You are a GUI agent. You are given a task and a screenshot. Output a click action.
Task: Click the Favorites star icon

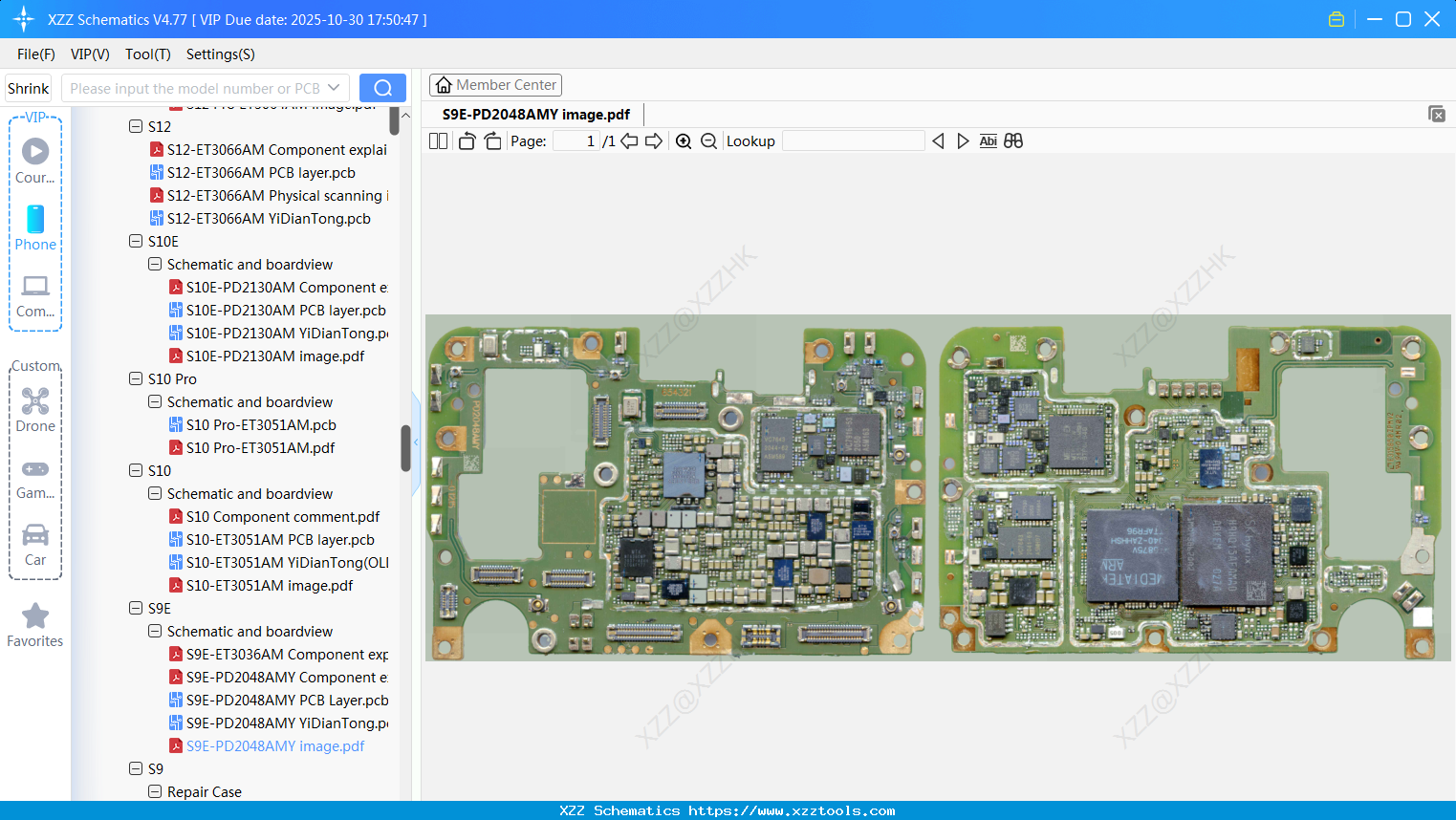35,615
